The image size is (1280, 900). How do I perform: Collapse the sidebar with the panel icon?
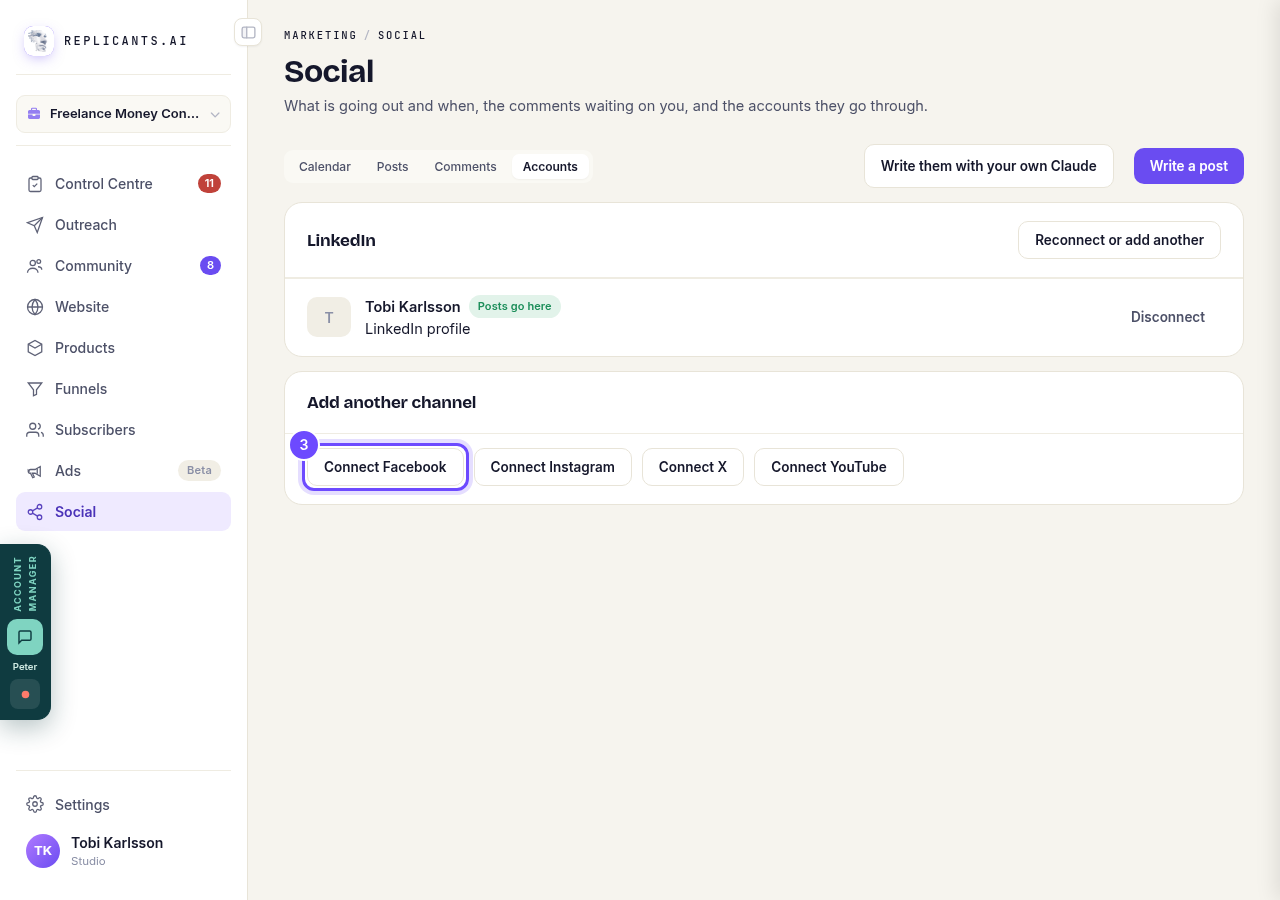pyautogui.click(x=248, y=32)
